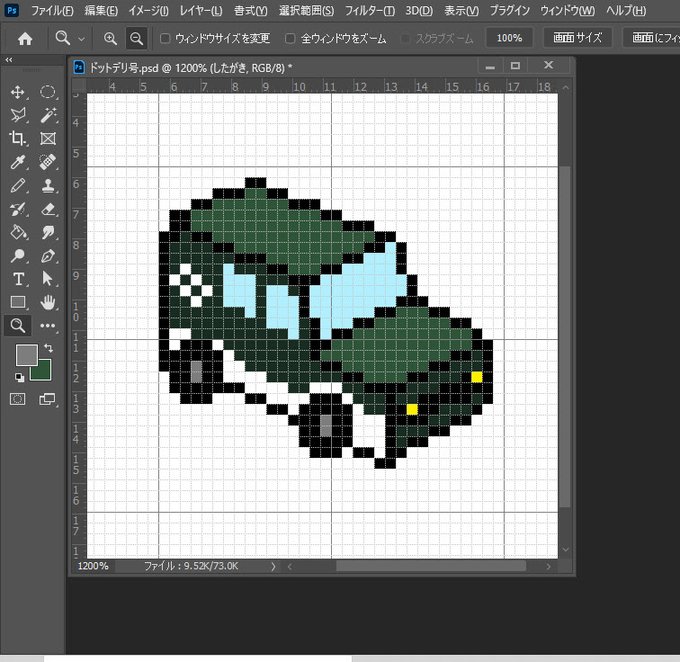
Task: Click the 100% zoom button
Action: [x=509, y=38]
